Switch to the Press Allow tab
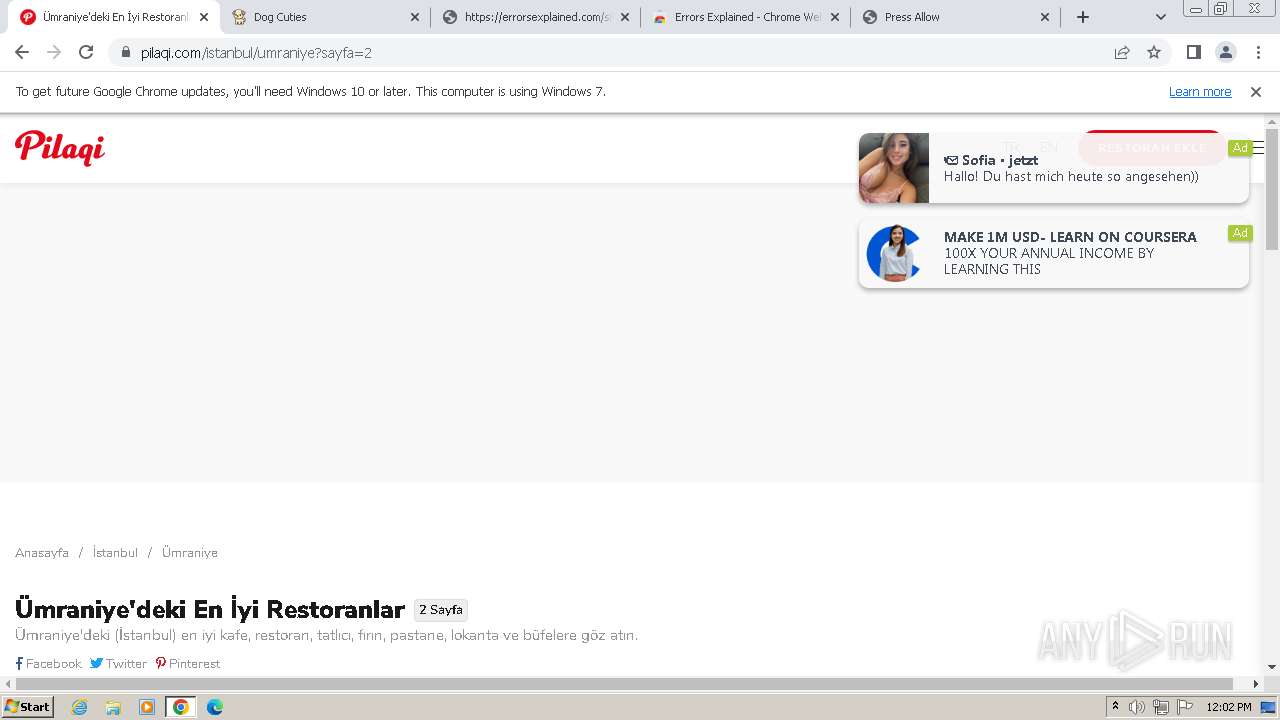The width and height of the screenshot is (1280, 720). [956, 17]
